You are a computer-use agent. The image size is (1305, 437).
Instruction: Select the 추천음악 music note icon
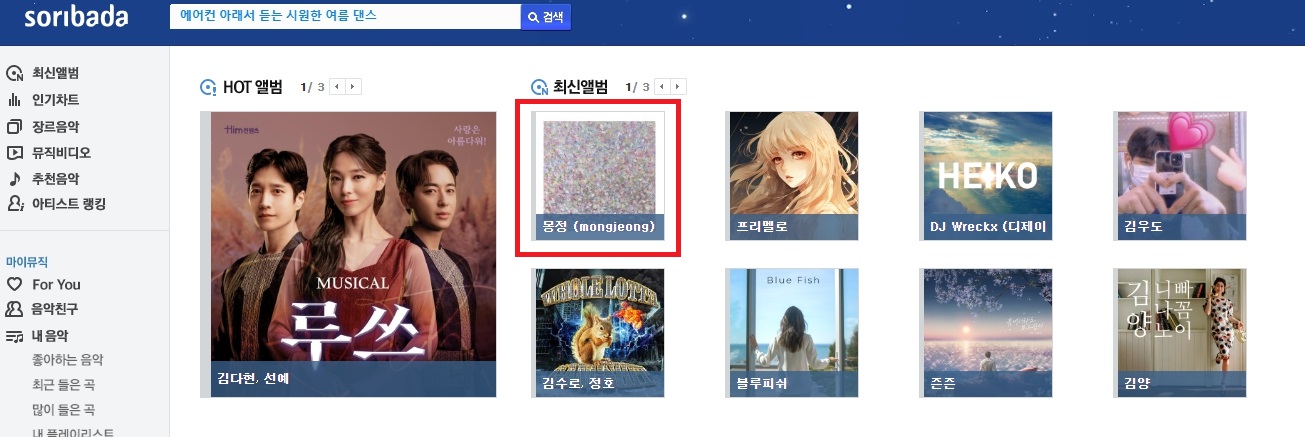[x=14, y=179]
